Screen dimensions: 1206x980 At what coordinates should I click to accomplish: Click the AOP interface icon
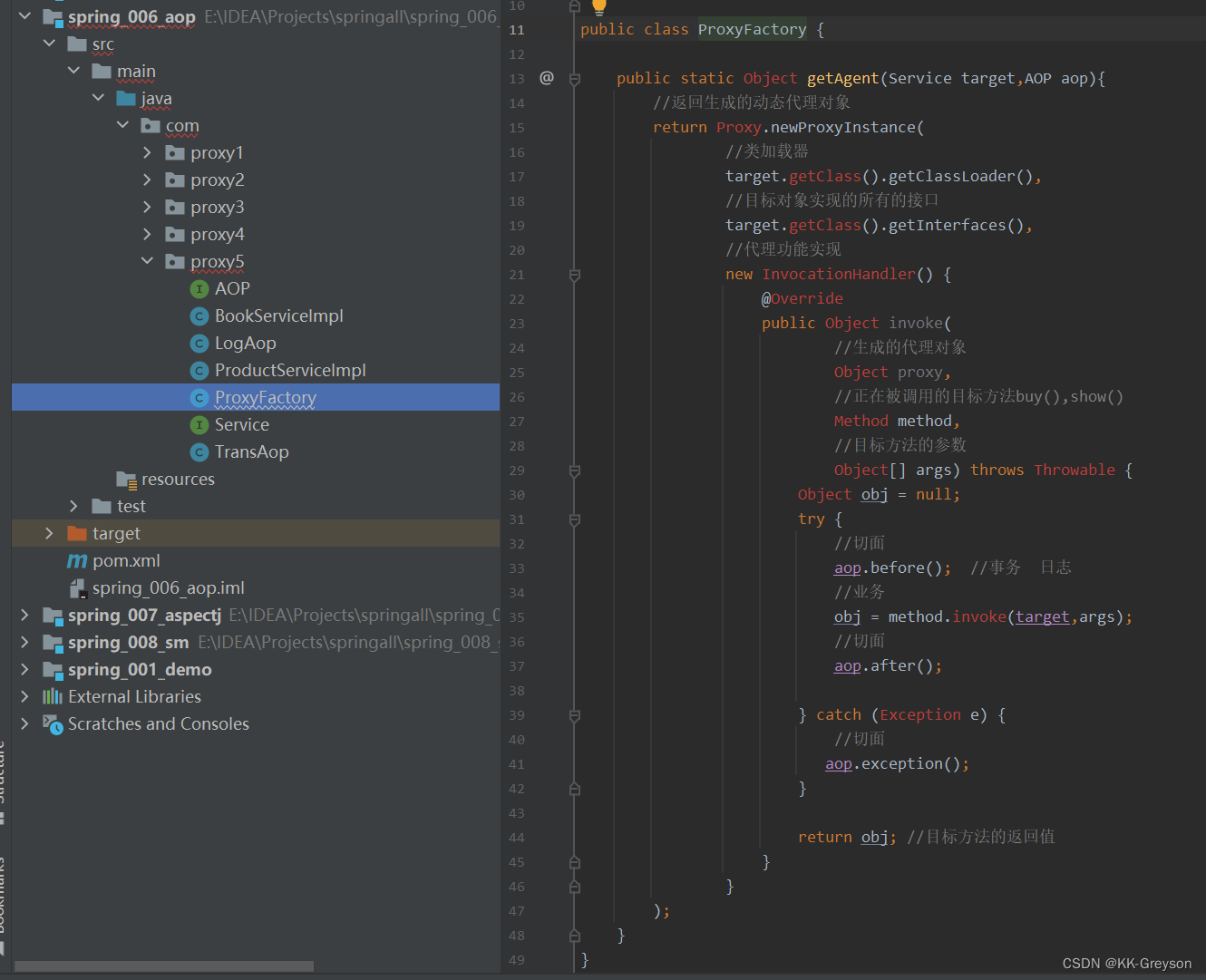[199, 289]
